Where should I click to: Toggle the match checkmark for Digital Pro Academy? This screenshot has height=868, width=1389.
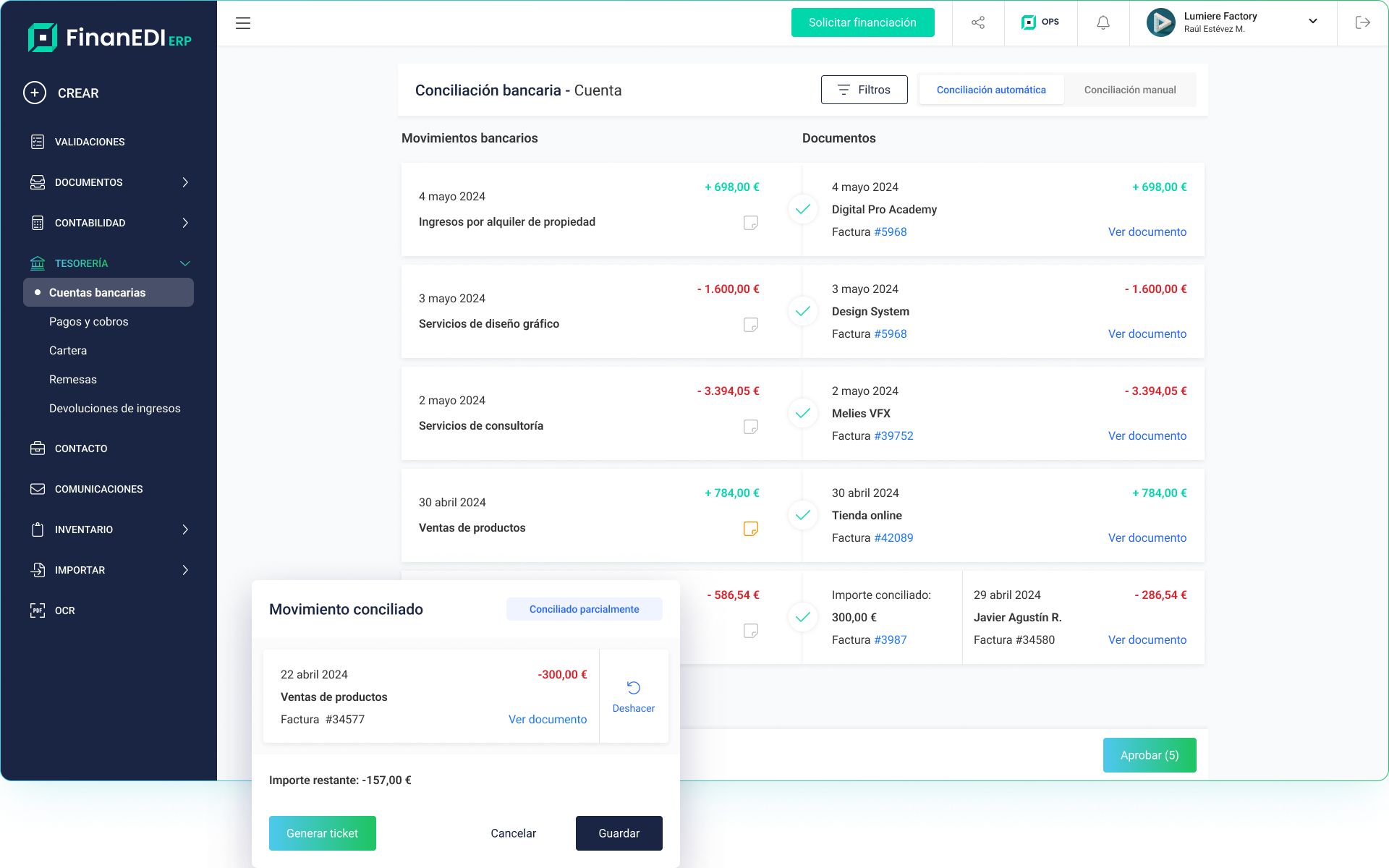point(802,209)
